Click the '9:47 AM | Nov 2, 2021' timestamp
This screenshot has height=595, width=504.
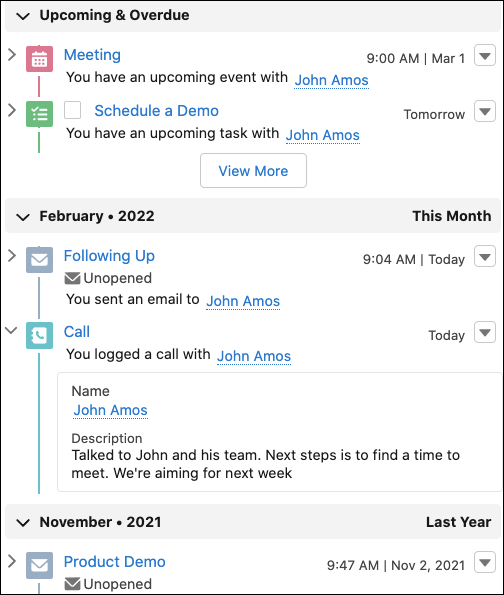[396, 565]
